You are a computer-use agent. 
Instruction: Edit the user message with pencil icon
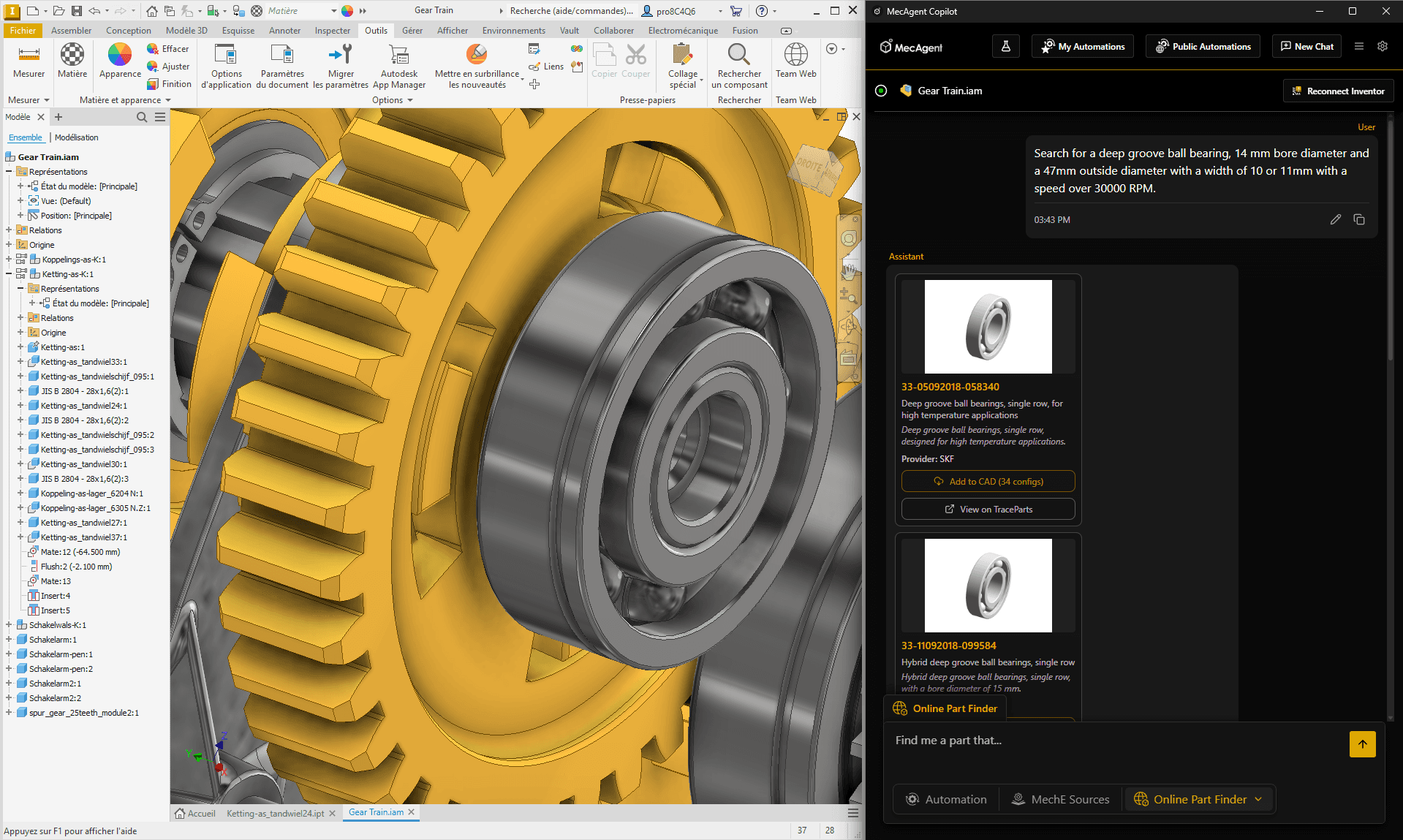click(x=1336, y=219)
